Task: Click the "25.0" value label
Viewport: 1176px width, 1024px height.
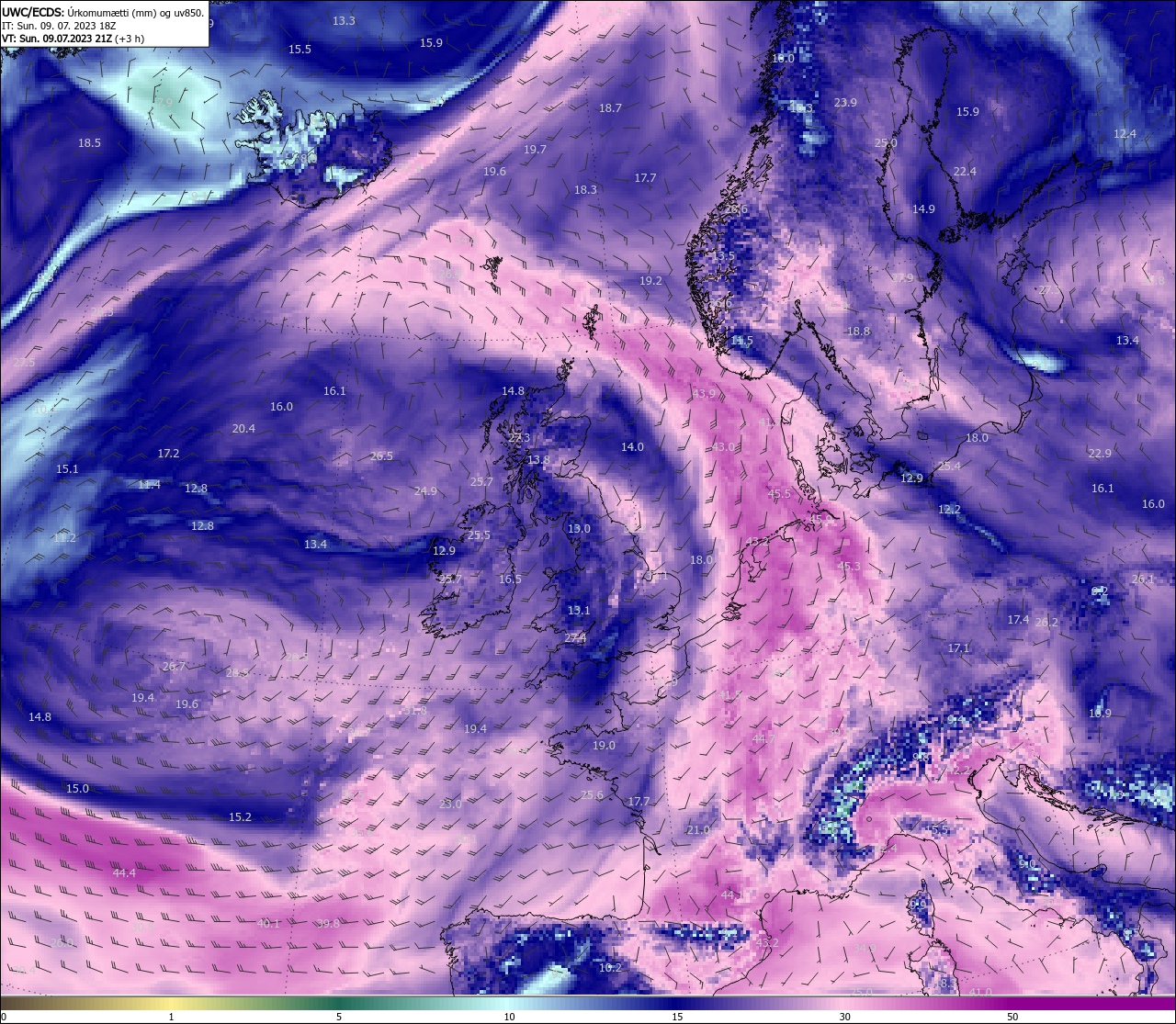Action: tap(886, 142)
